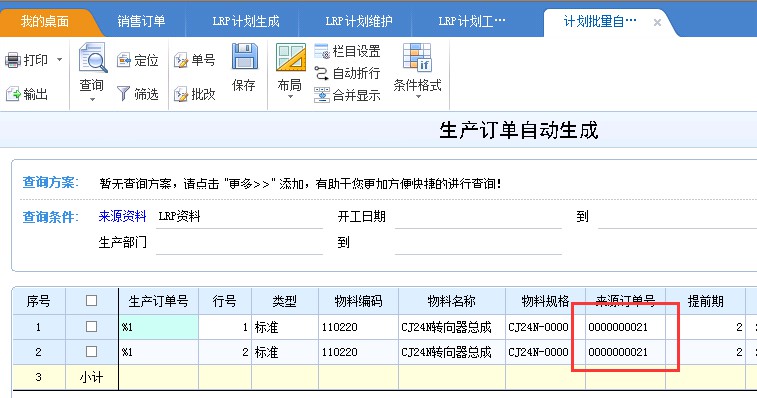Click the 保存 floppy disk icon
Image resolution: width=757 pixels, height=398 pixels.
tap(245, 57)
